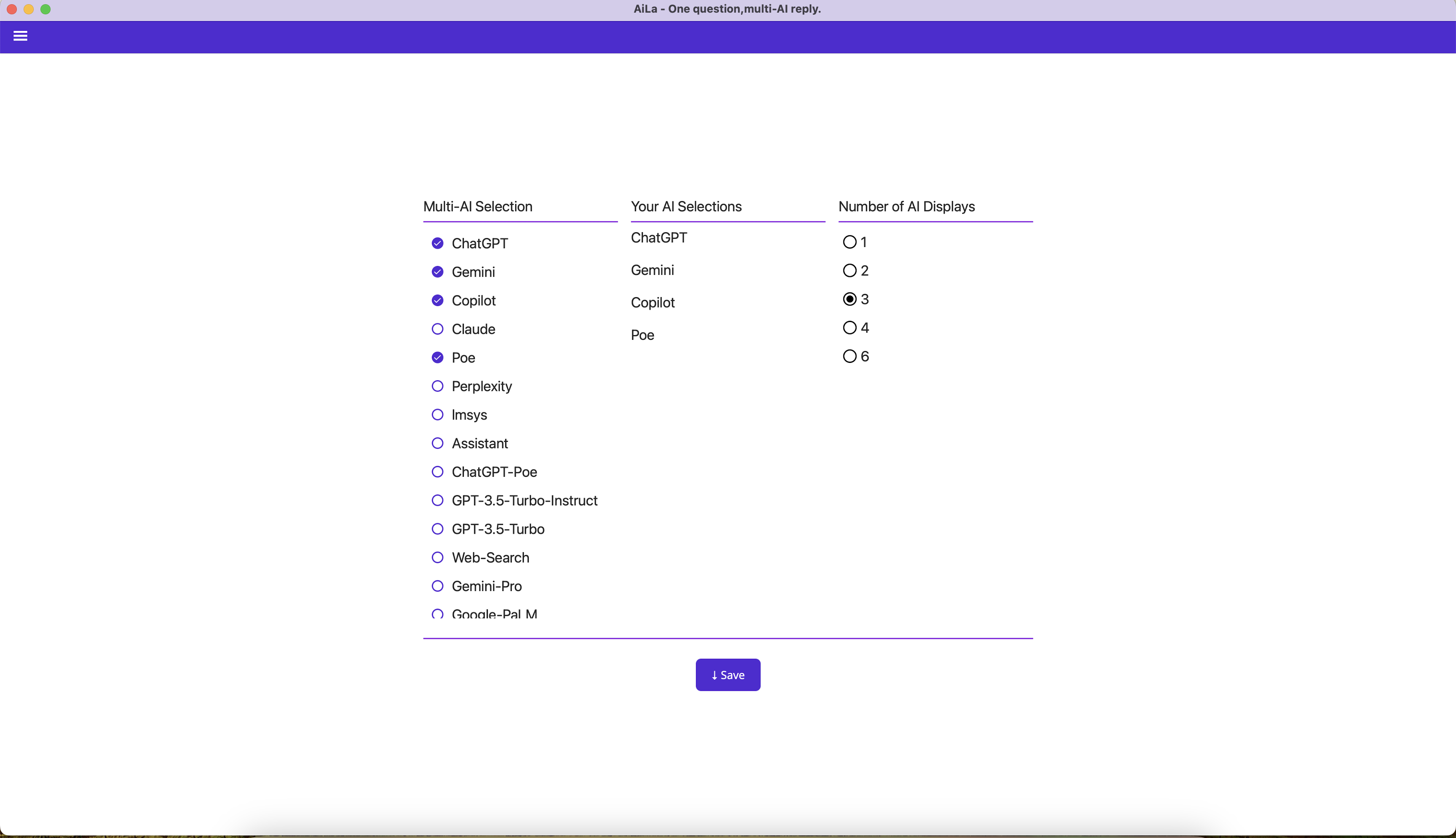Enable Gemini-Pro in the list
The width and height of the screenshot is (1456, 838).
[437, 586]
